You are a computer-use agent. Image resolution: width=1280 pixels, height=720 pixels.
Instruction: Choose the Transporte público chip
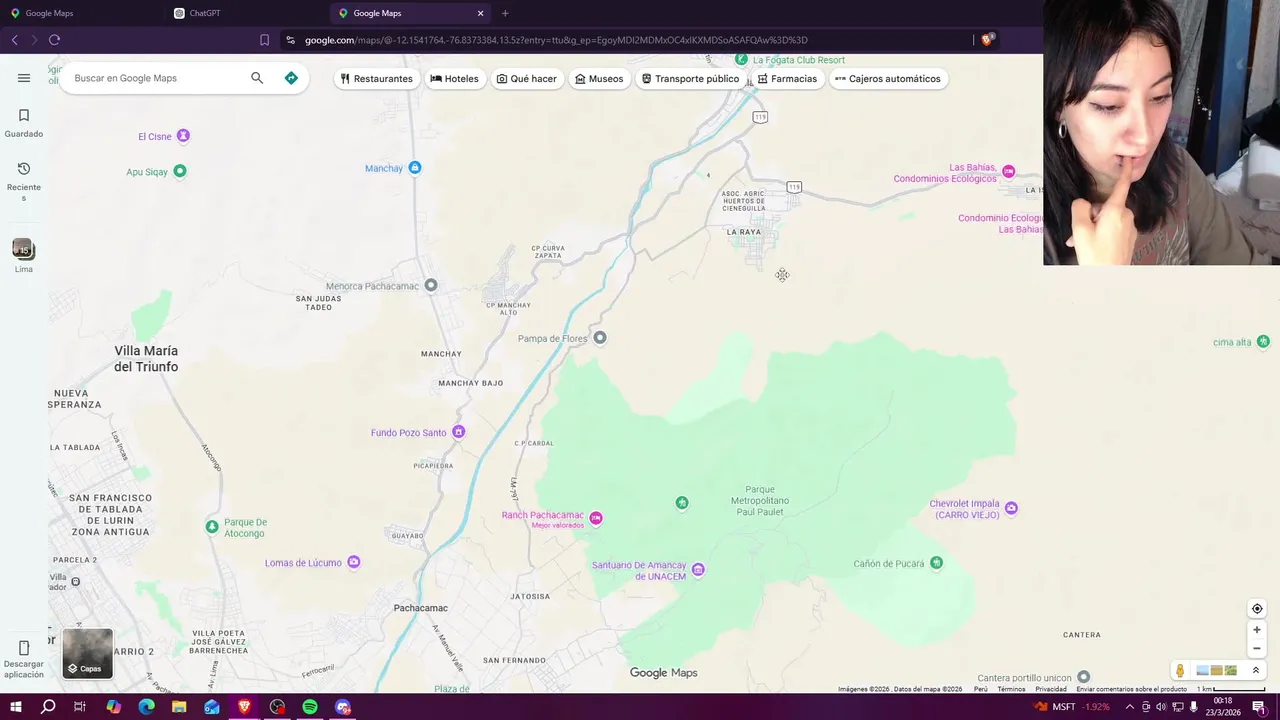(690, 79)
